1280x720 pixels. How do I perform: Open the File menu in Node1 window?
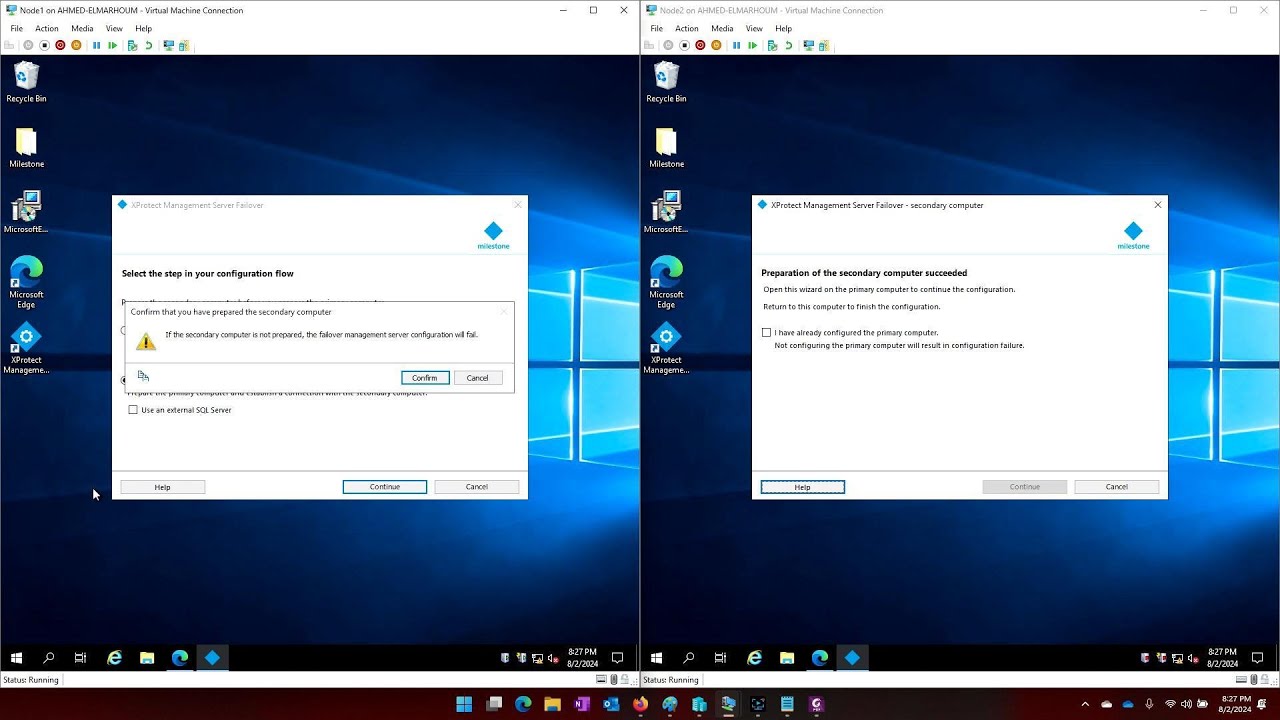[x=17, y=29]
